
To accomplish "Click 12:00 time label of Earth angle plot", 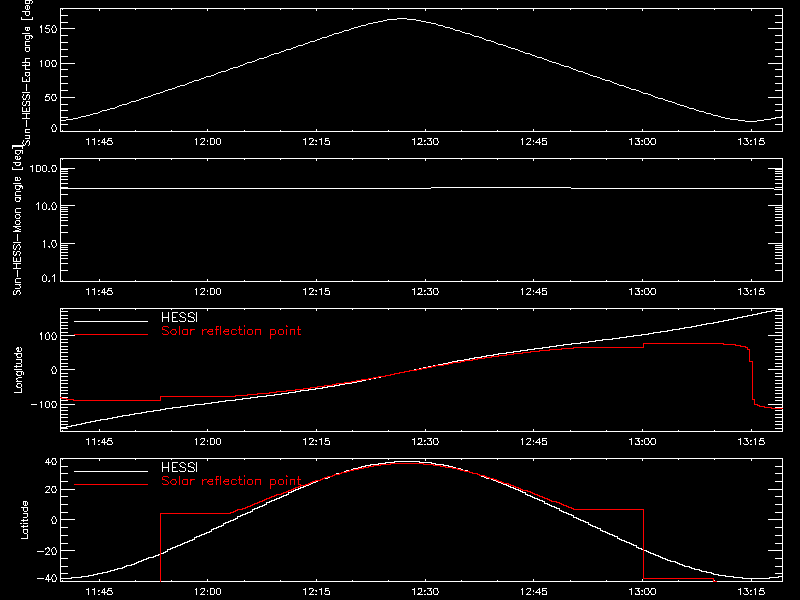I will pyautogui.click(x=208, y=142).
